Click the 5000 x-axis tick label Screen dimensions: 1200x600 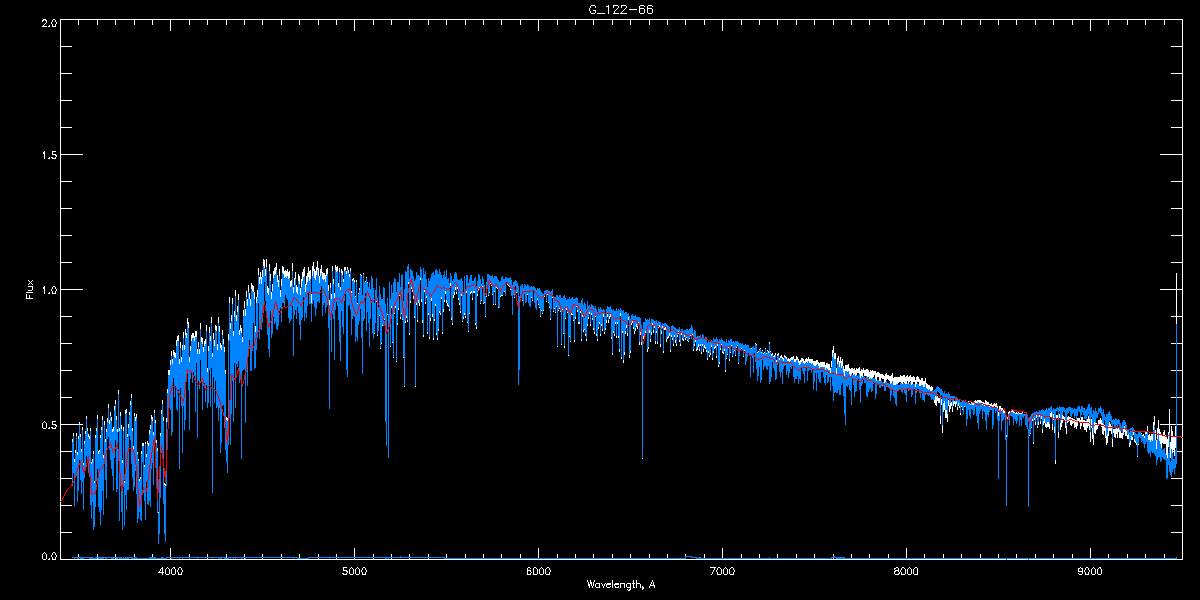pyautogui.click(x=354, y=572)
